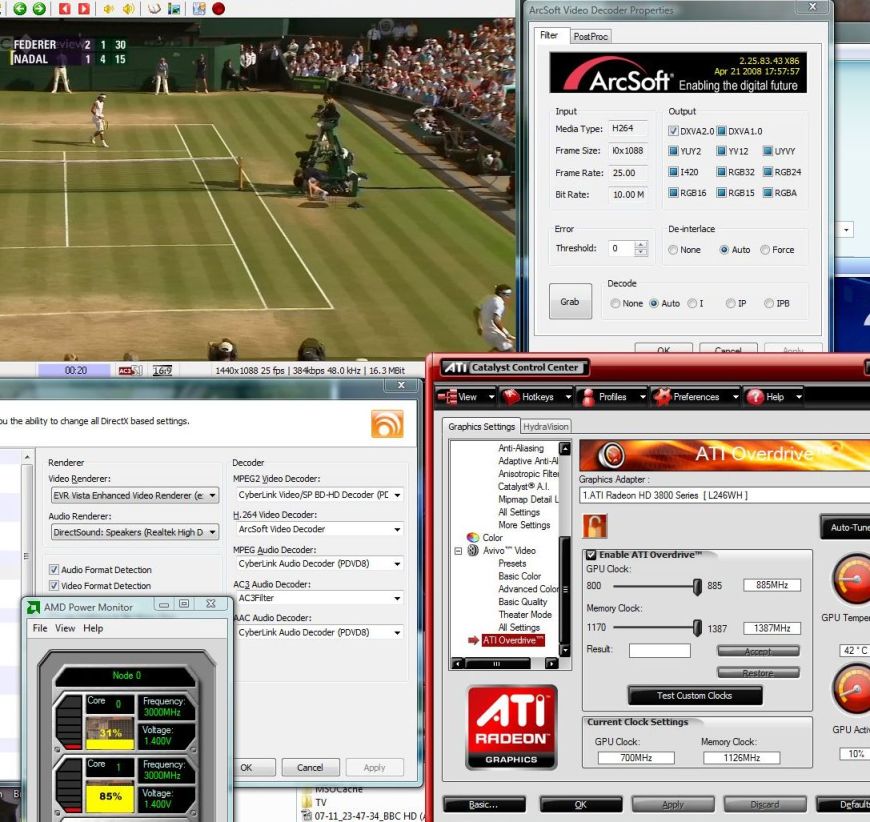Click the Threshold spinner up arrow

(x=641, y=245)
